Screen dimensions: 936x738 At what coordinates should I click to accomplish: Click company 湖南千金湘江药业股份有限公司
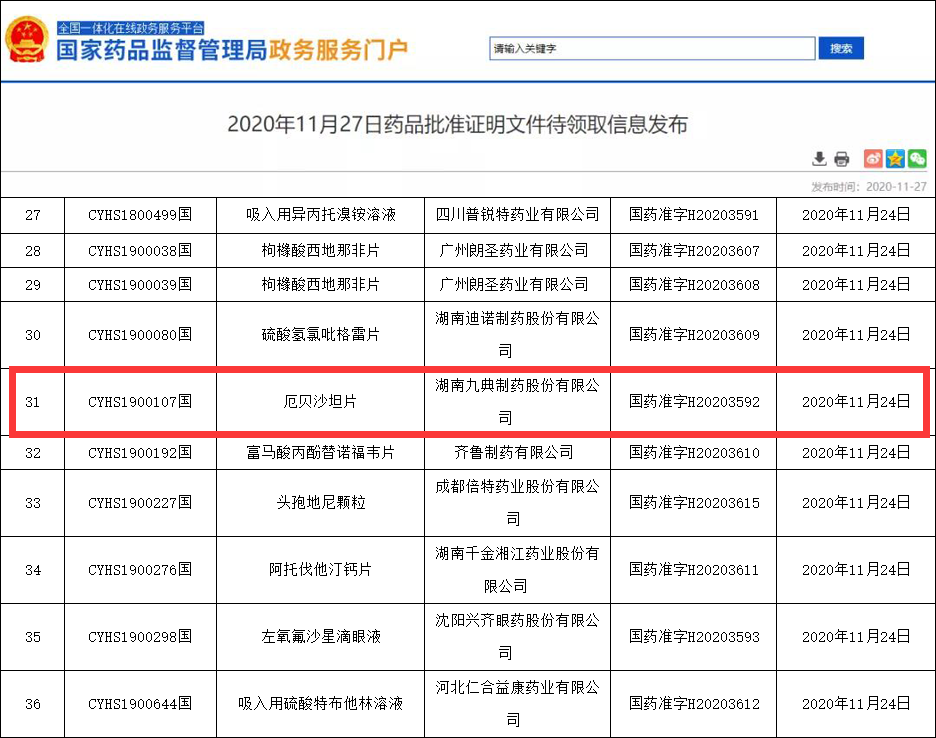pos(517,570)
